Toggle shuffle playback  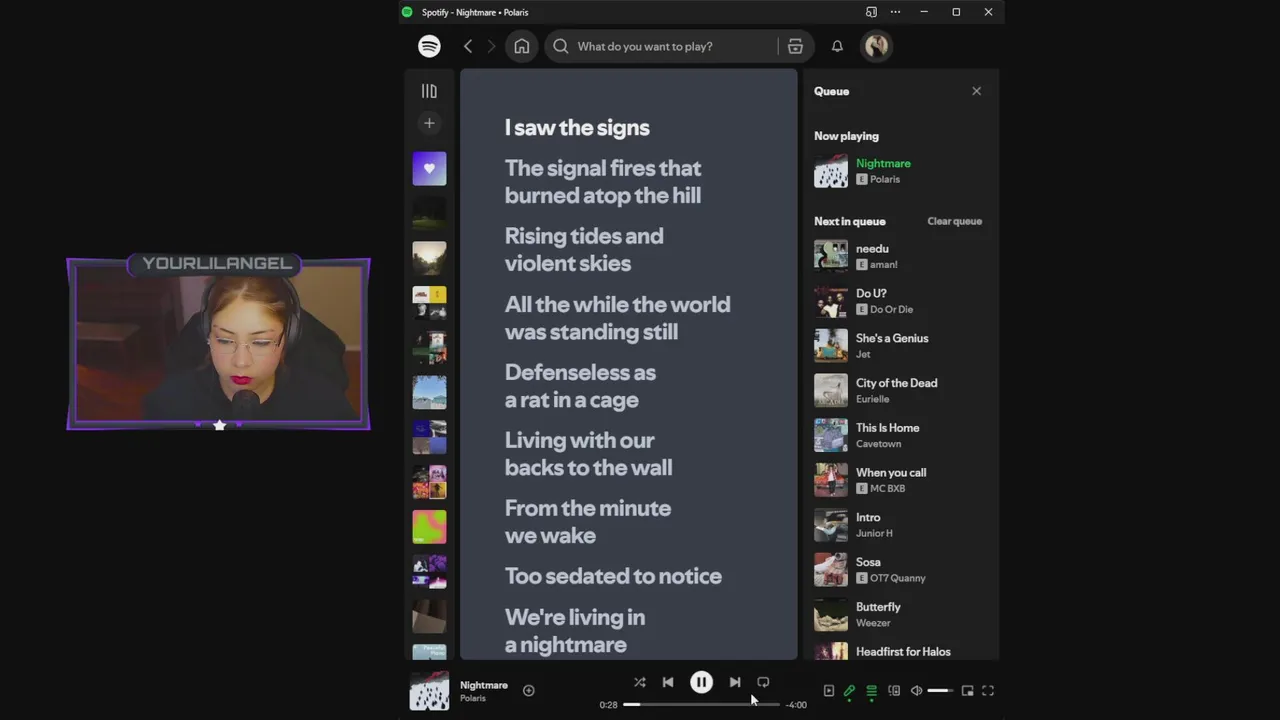(x=640, y=682)
